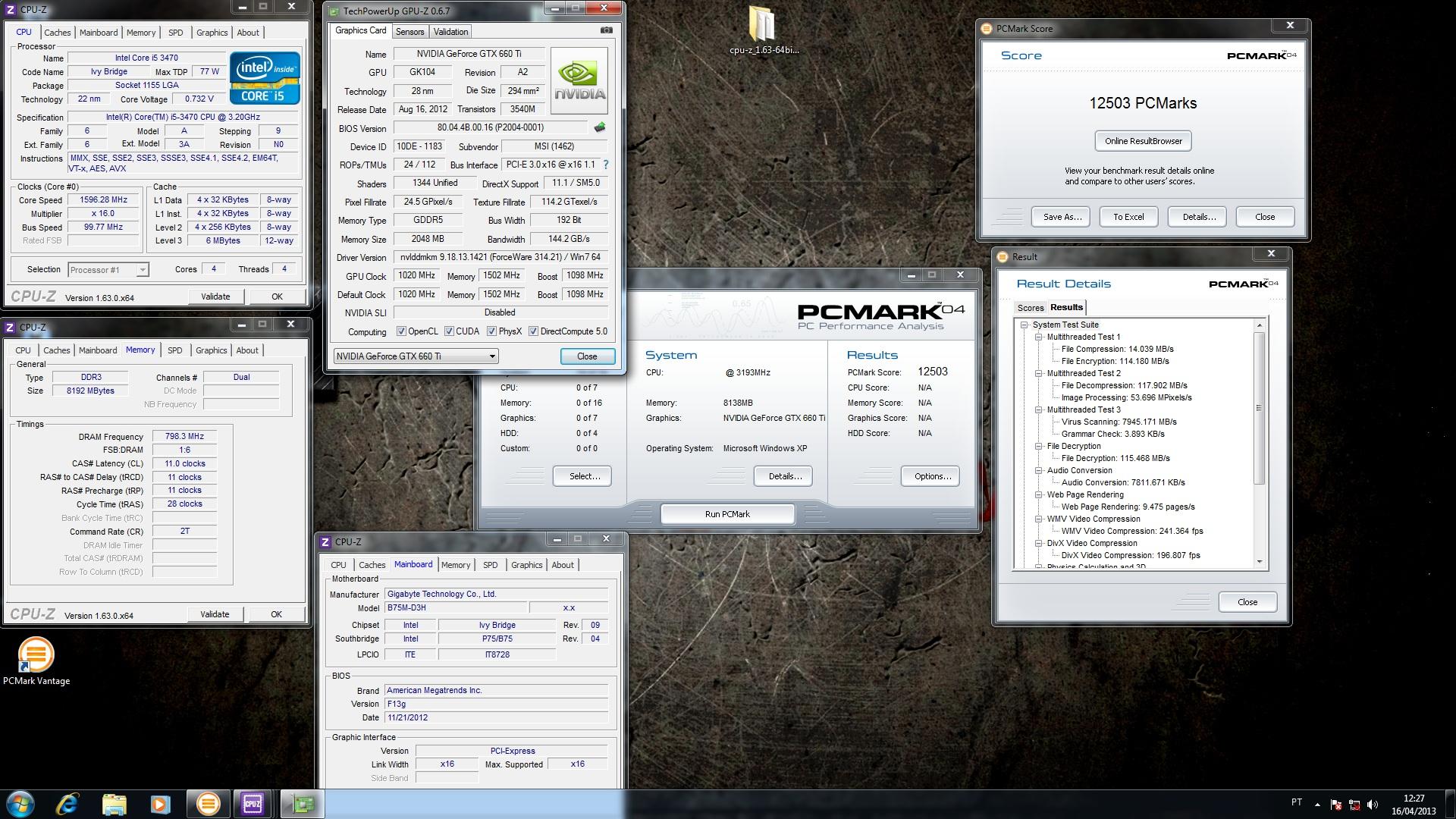Viewport: 1456px width, 819px height.
Task: Click the Result Details vertical scrollbar
Action: click(1260, 407)
